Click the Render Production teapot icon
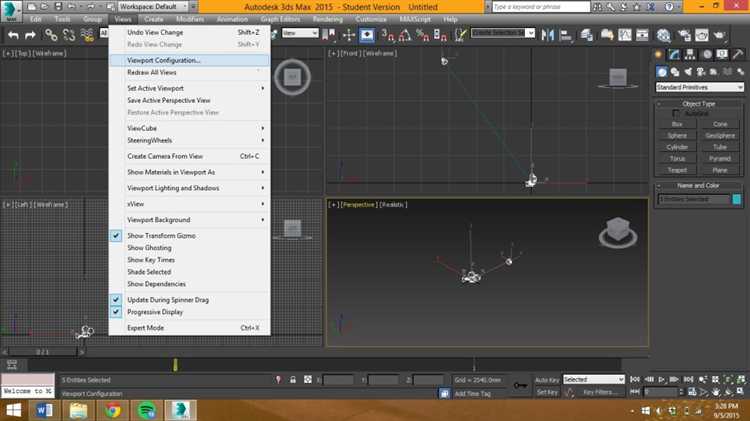 coord(719,34)
